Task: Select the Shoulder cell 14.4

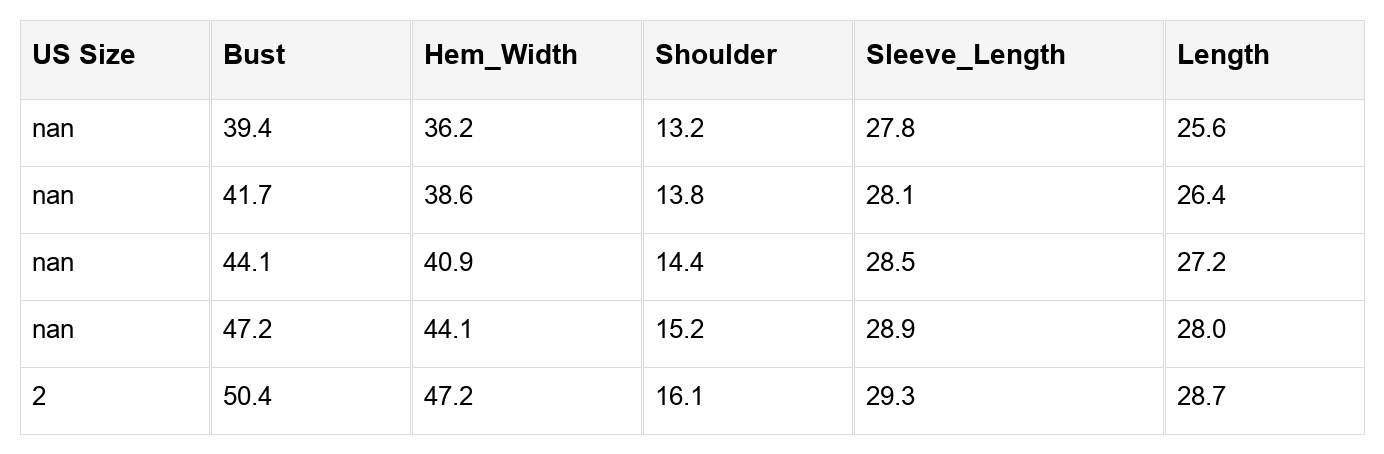Action: [x=680, y=263]
